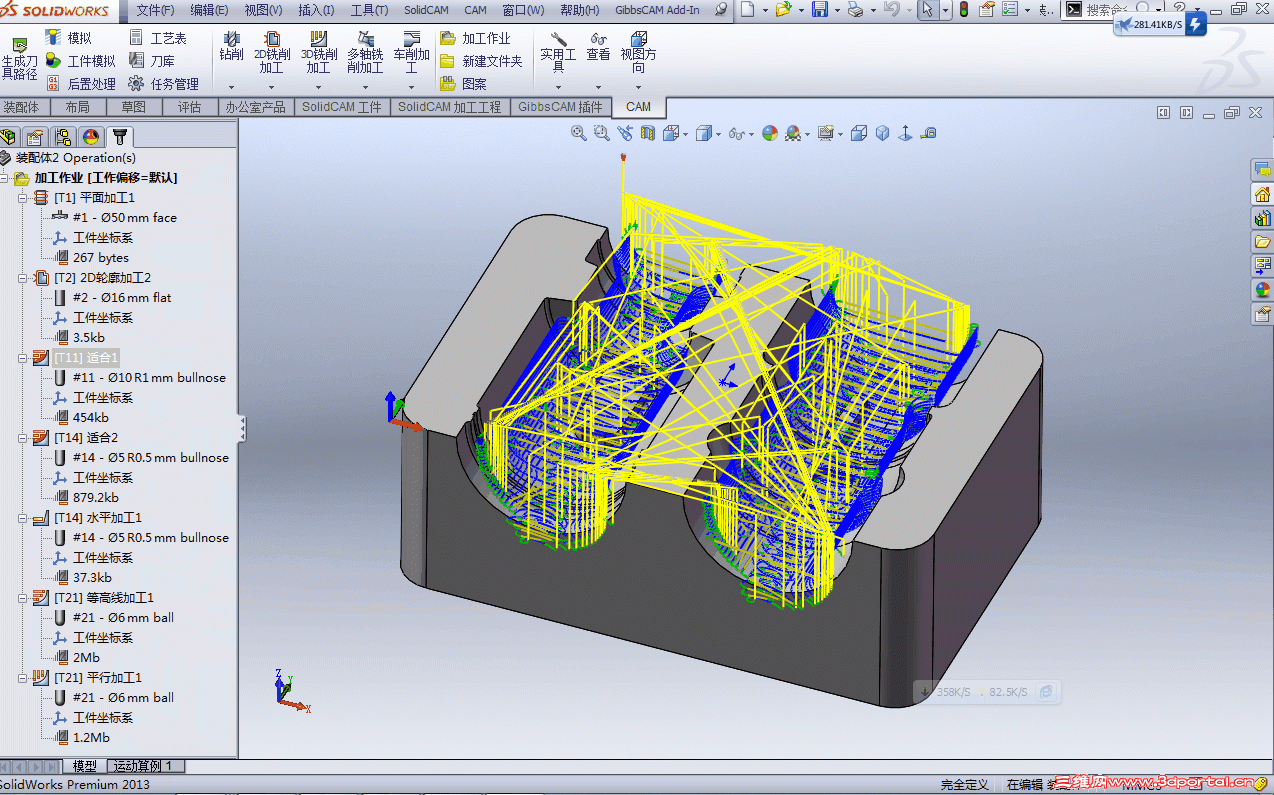Collapse the [T21] 平行加工1 node

point(24,678)
